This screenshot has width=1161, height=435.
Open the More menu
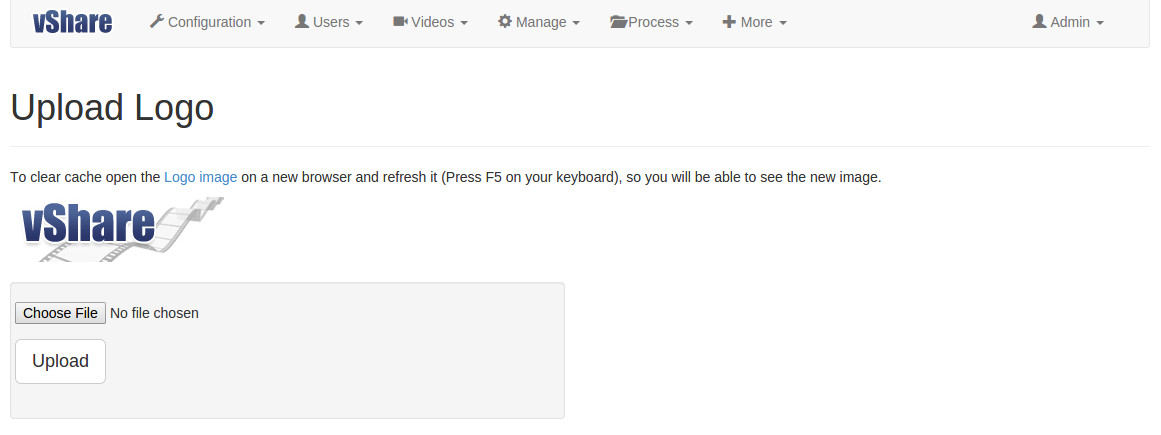(x=755, y=22)
